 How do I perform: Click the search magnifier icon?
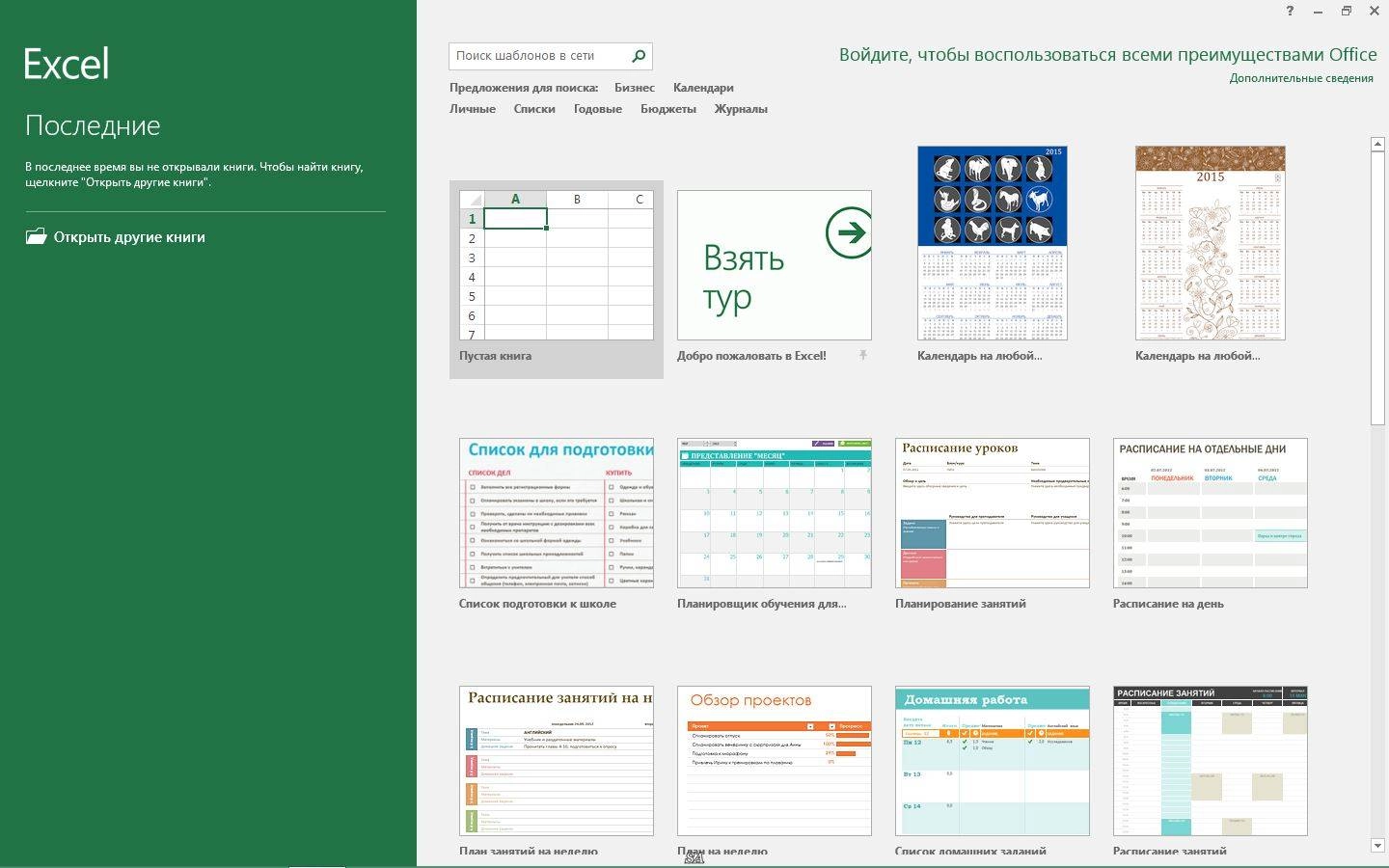[x=639, y=56]
